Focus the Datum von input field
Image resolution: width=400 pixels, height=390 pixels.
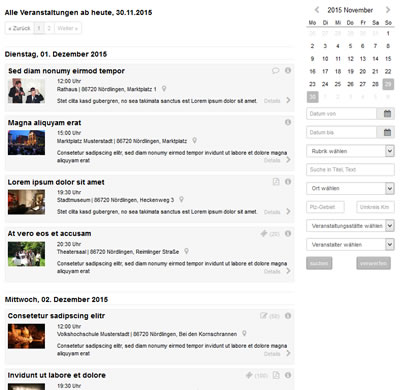[341, 114]
